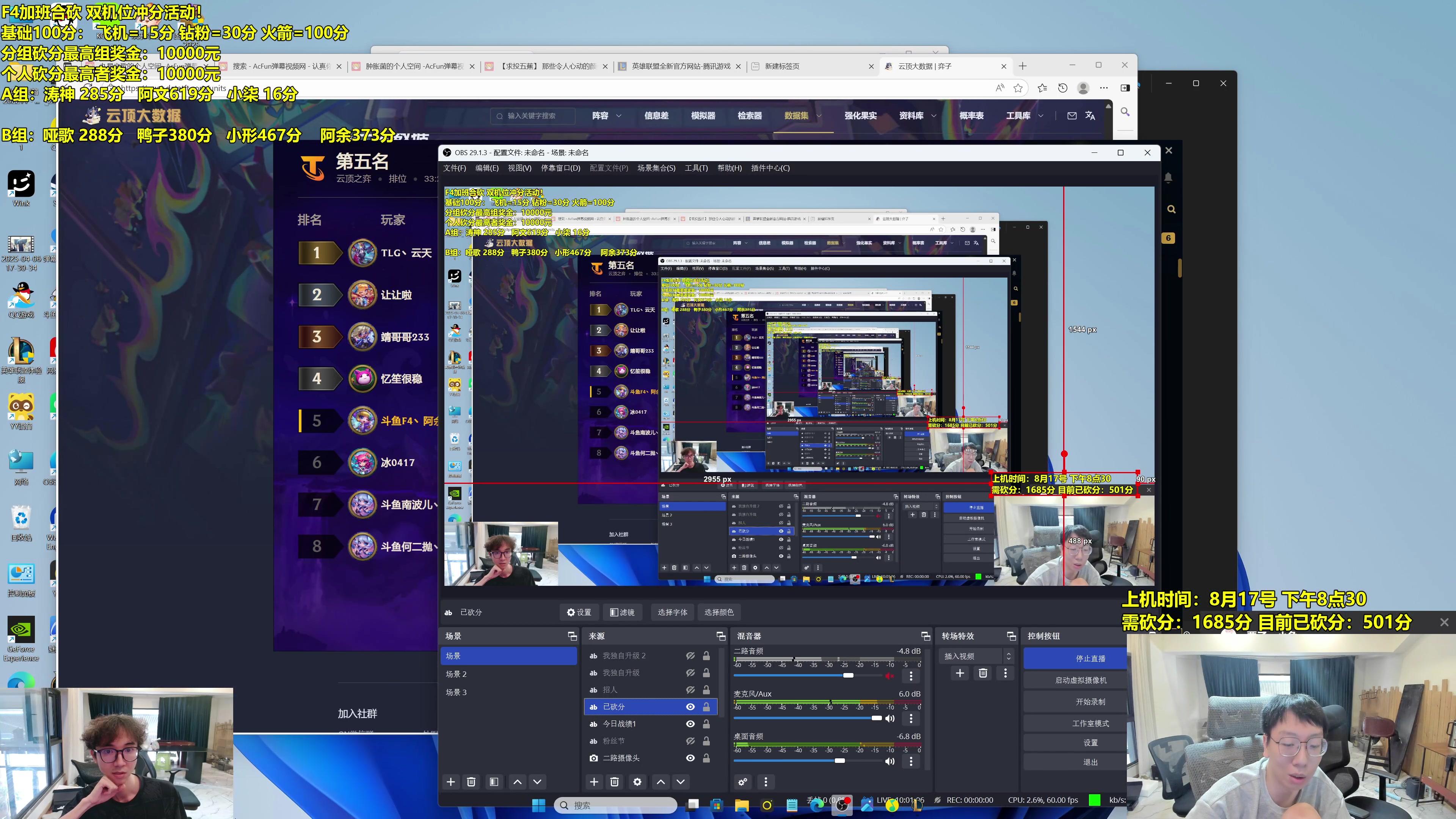Open source properties gear in 来源 panel
Image resolution: width=1456 pixels, height=819 pixels.
(637, 782)
